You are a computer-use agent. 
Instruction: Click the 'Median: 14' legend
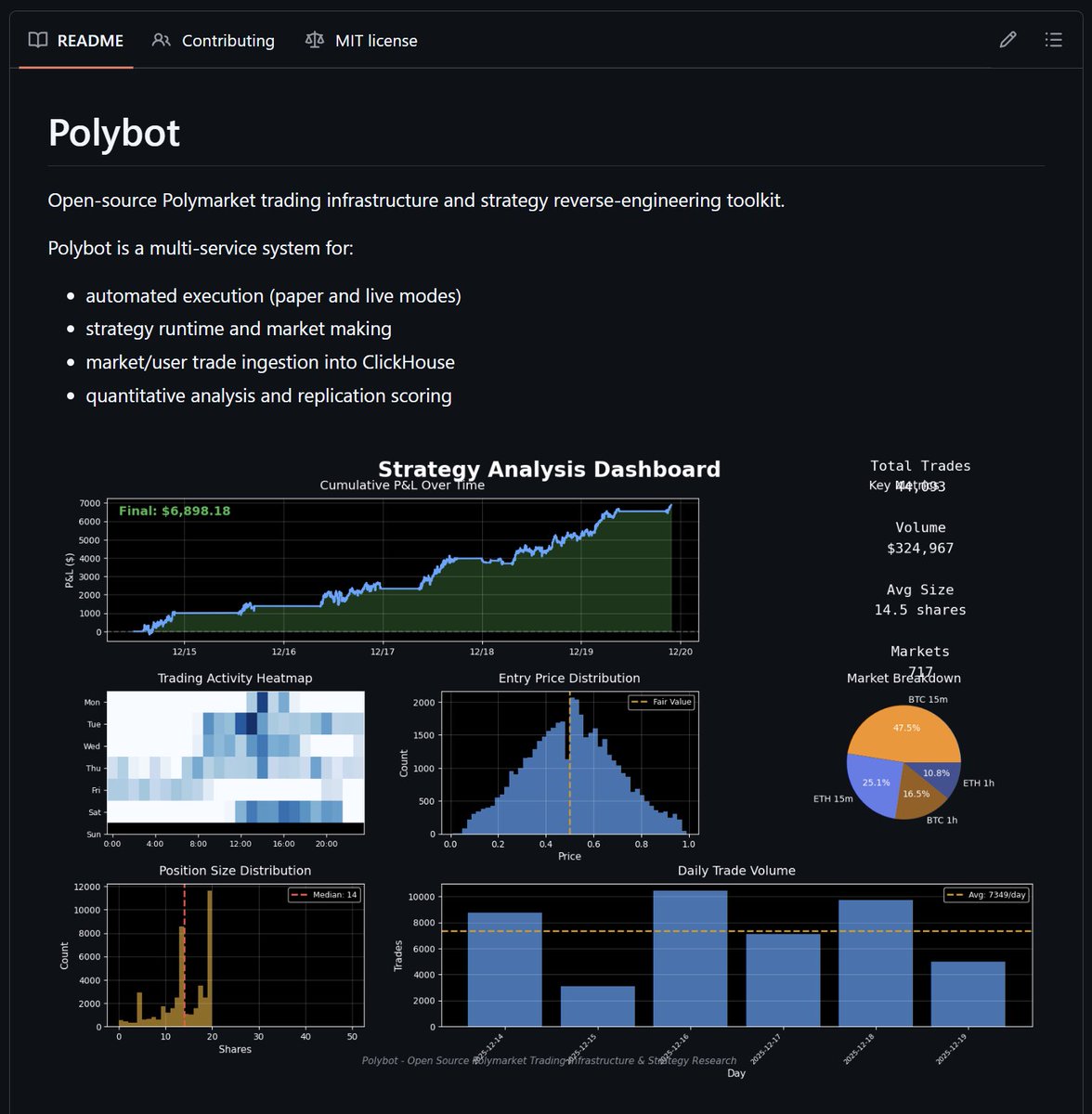click(324, 895)
